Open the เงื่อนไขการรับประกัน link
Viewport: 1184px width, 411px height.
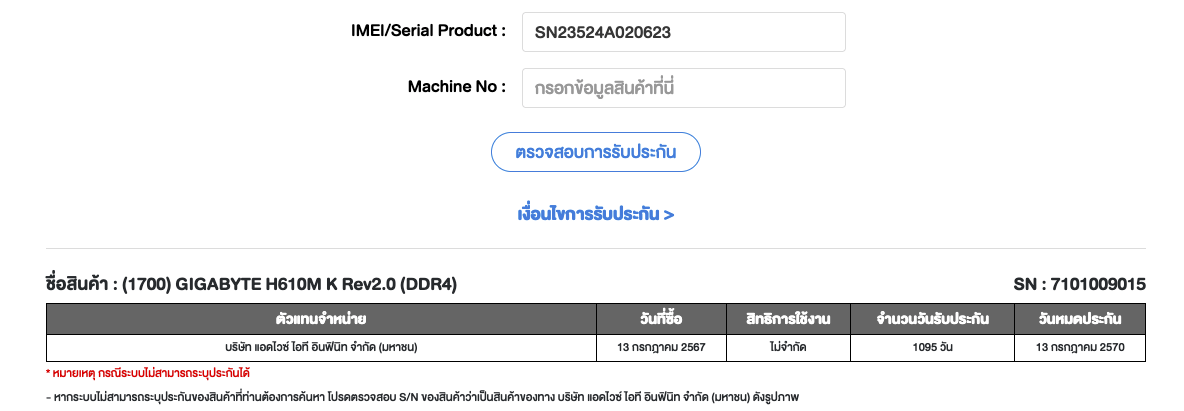(x=595, y=214)
